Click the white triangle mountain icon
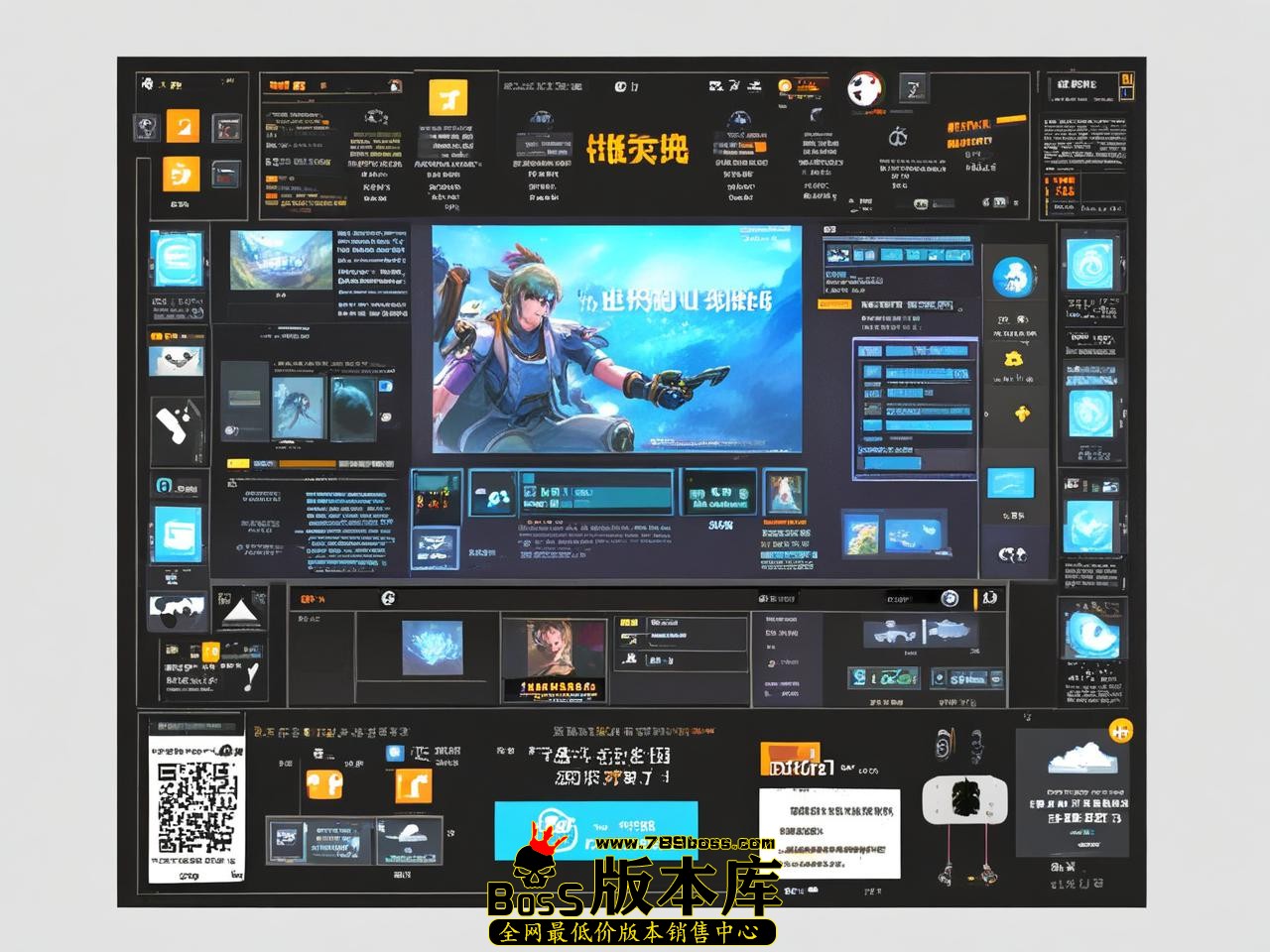 (x=239, y=612)
